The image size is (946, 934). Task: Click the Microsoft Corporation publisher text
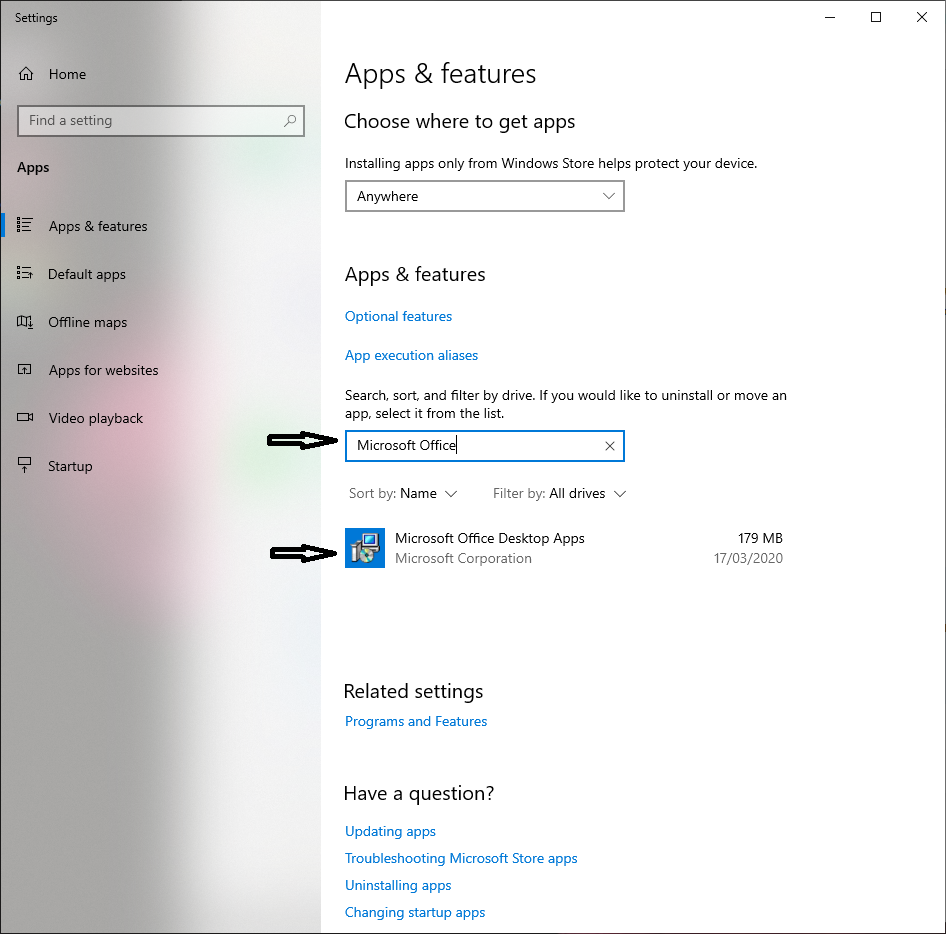463,559
